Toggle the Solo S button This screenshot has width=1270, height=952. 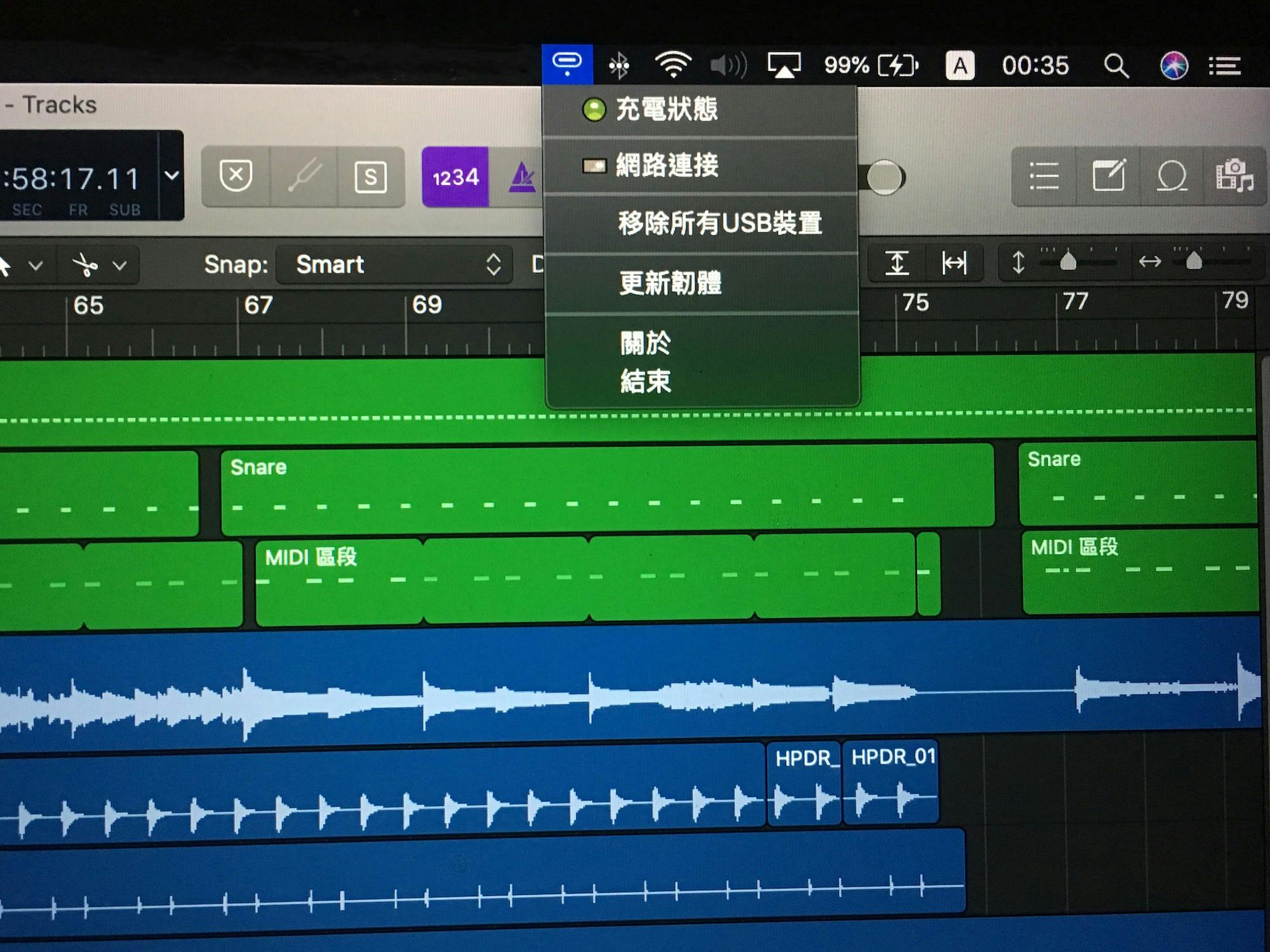tap(371, 176)
